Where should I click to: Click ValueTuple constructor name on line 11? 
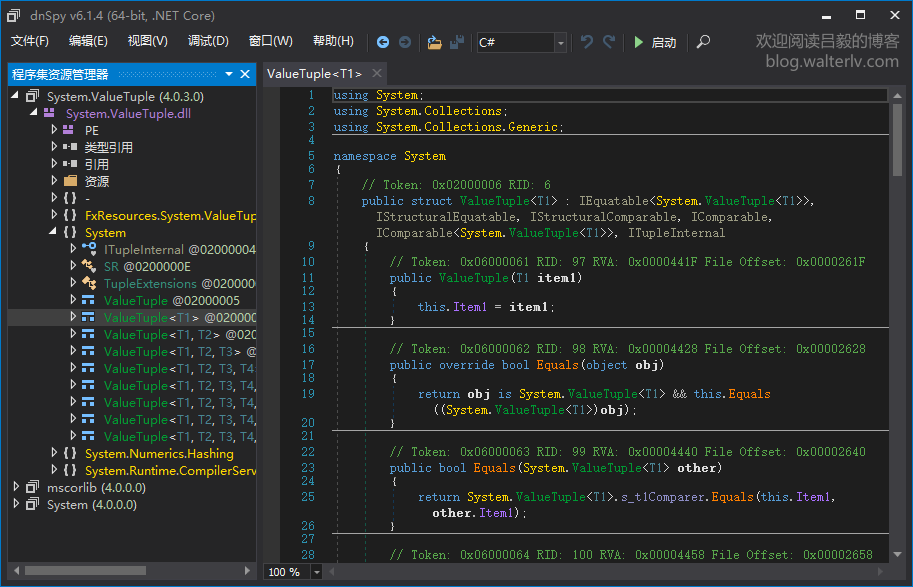pos(473,278)
